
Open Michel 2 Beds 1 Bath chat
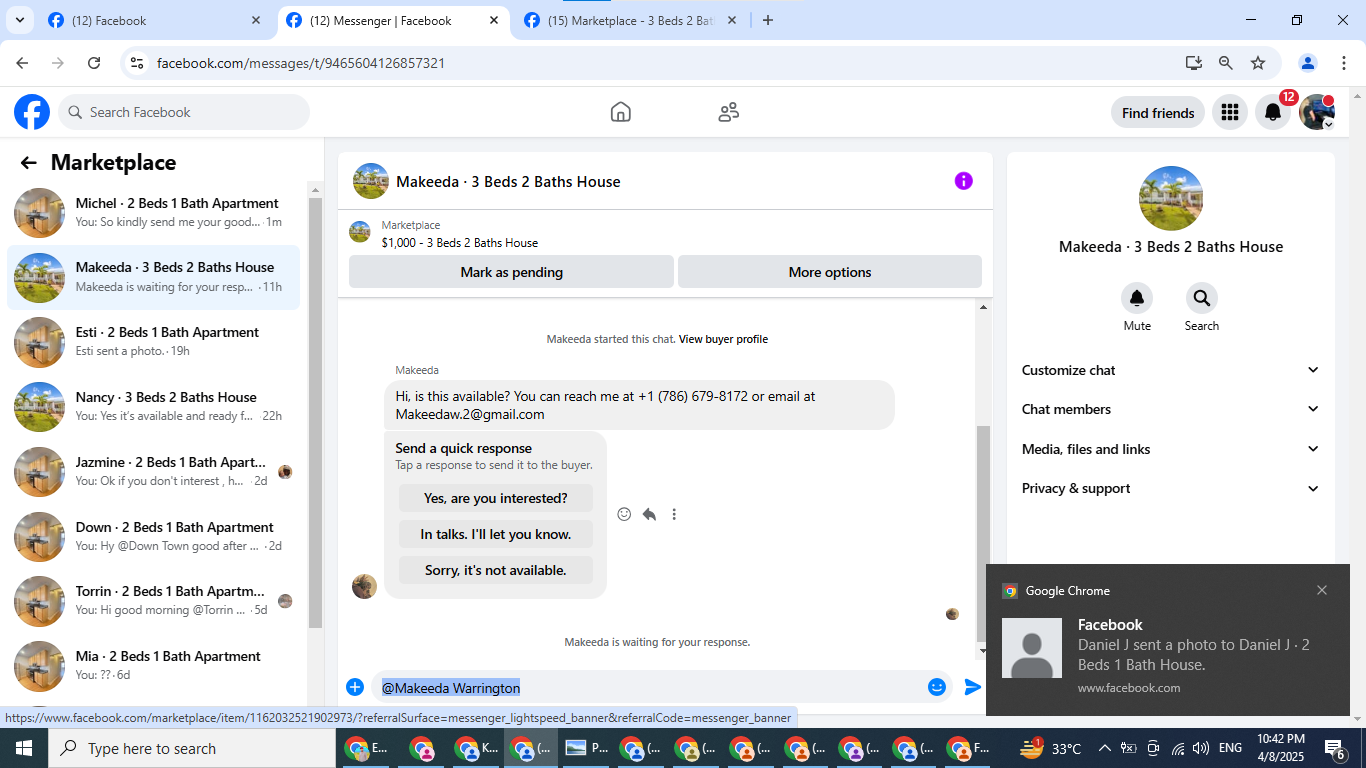click(x=154, y=213)
